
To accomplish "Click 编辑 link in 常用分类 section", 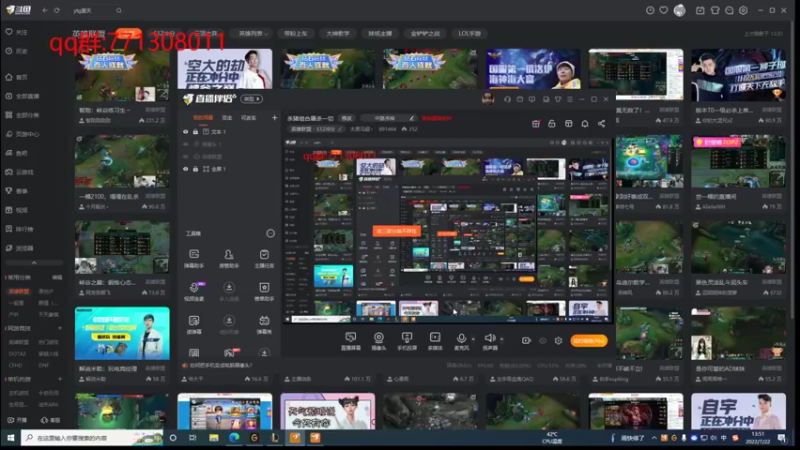I will click(x=57, y=278).
